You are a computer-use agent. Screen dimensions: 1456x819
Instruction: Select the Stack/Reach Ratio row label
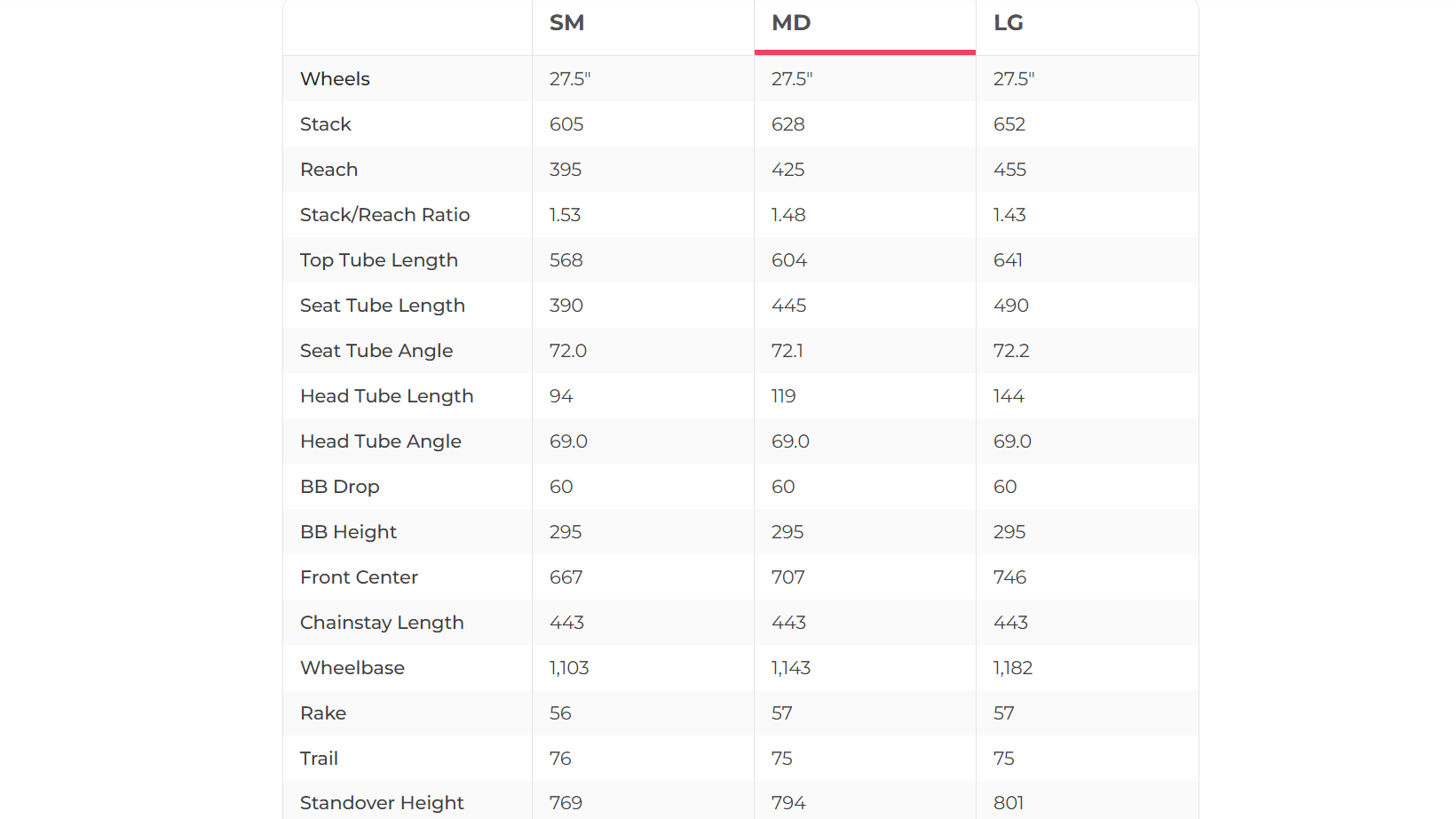coord(384,215)
